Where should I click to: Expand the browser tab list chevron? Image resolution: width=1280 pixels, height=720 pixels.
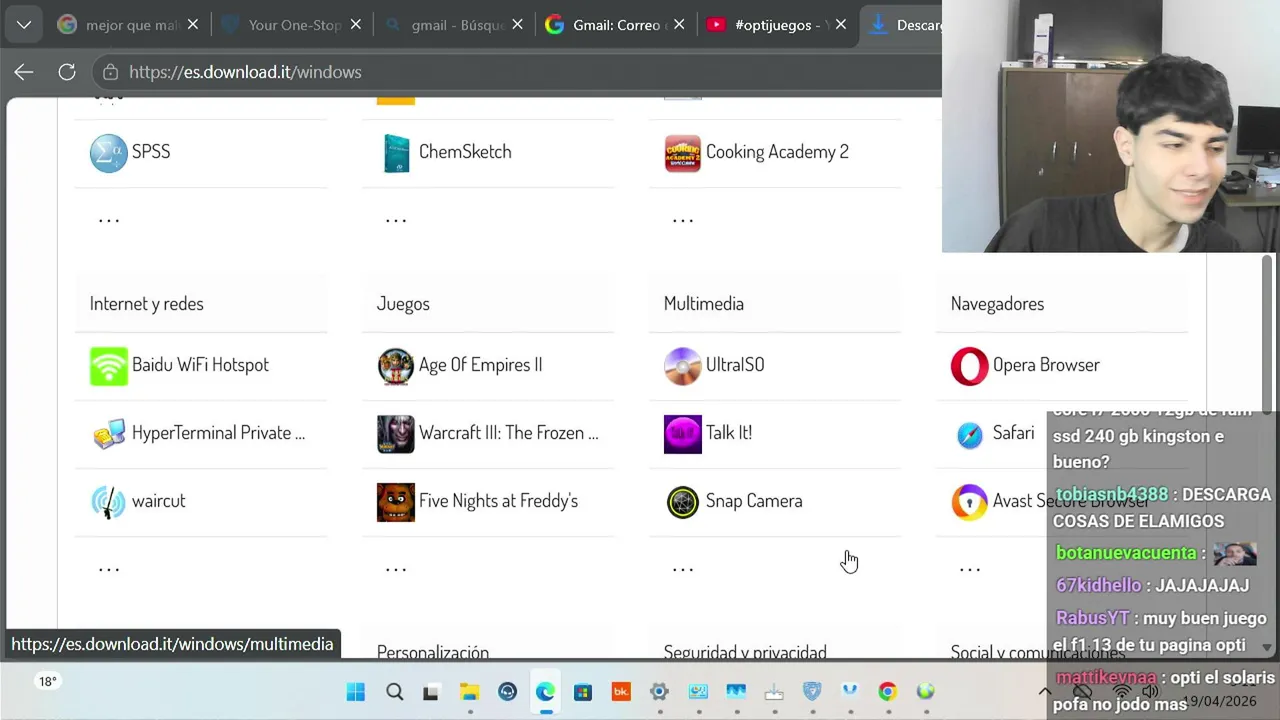tap(23, 25)
